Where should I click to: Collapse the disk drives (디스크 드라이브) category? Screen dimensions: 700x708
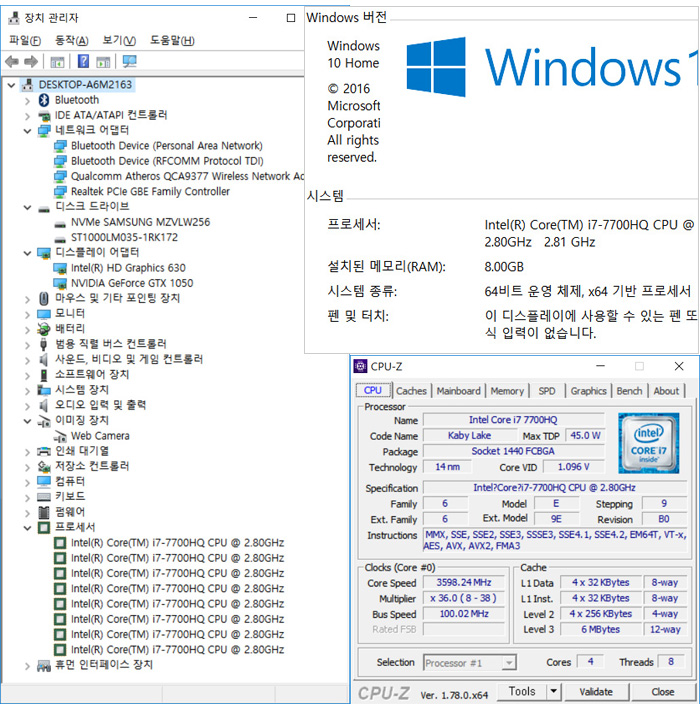[x=28, y=207]
